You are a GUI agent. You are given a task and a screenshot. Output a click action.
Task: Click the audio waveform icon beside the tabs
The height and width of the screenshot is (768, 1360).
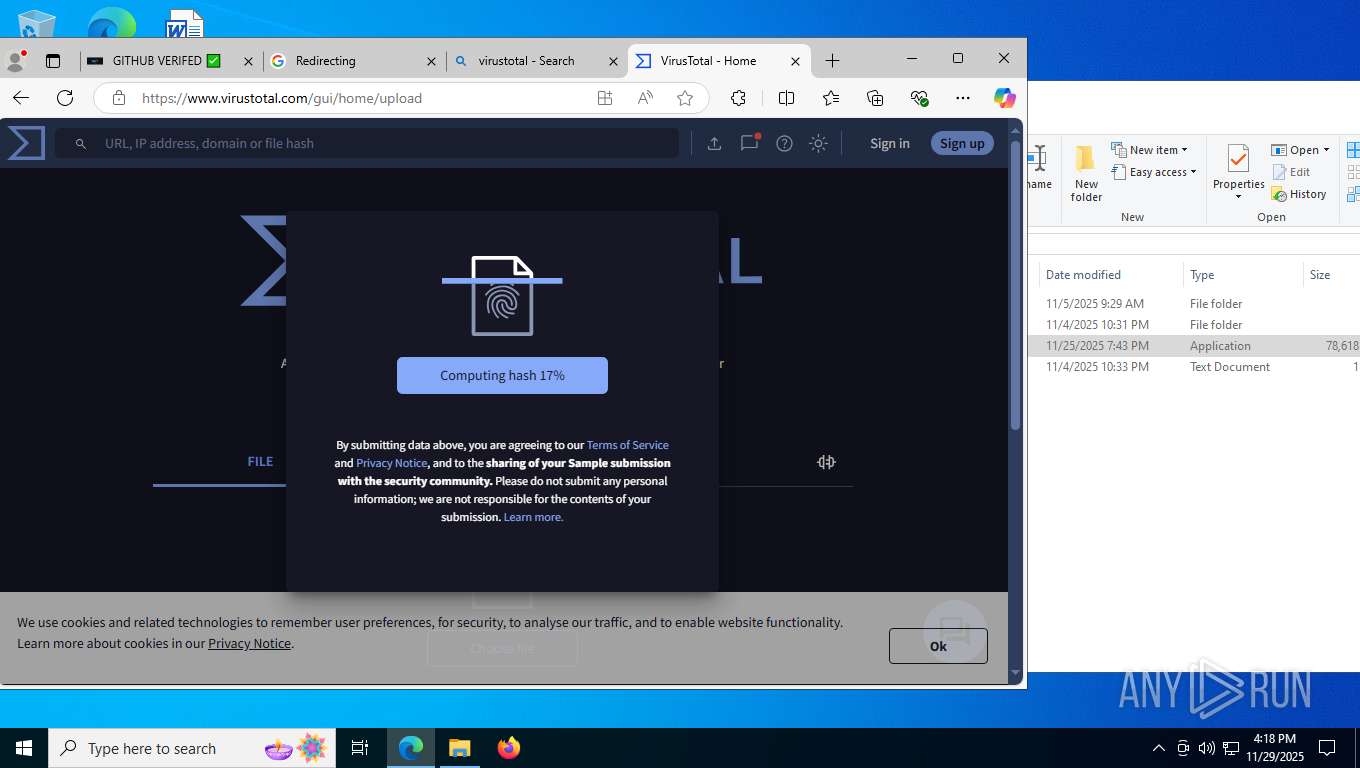click(x=826, y=462)
